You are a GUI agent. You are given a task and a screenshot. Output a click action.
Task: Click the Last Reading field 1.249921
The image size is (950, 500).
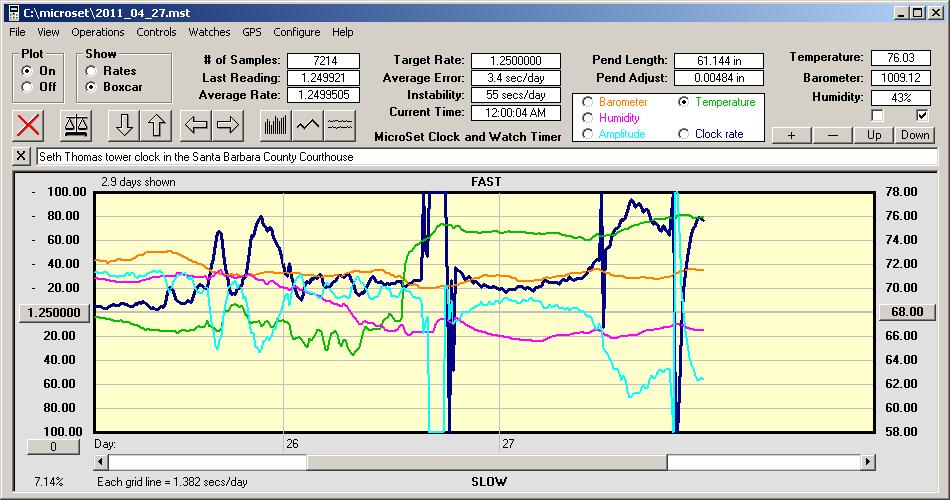(324, 78)
